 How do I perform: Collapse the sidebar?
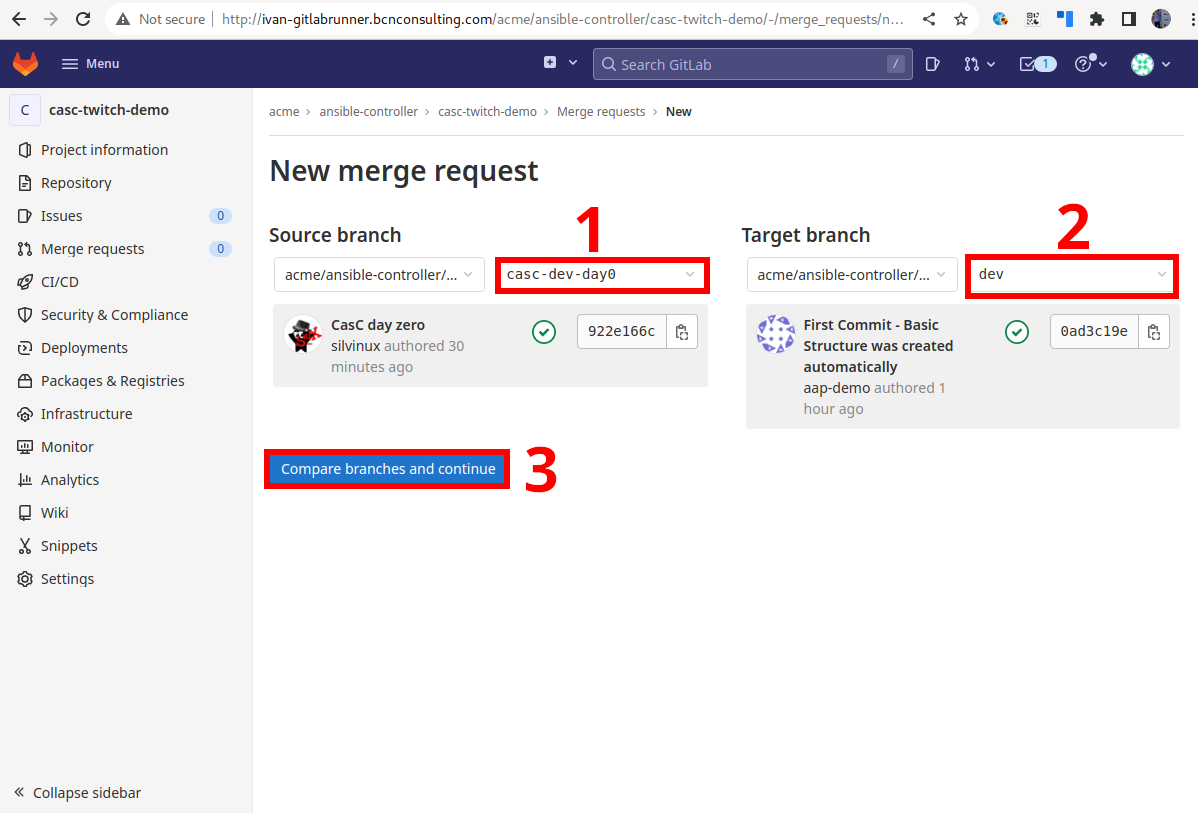77,792
